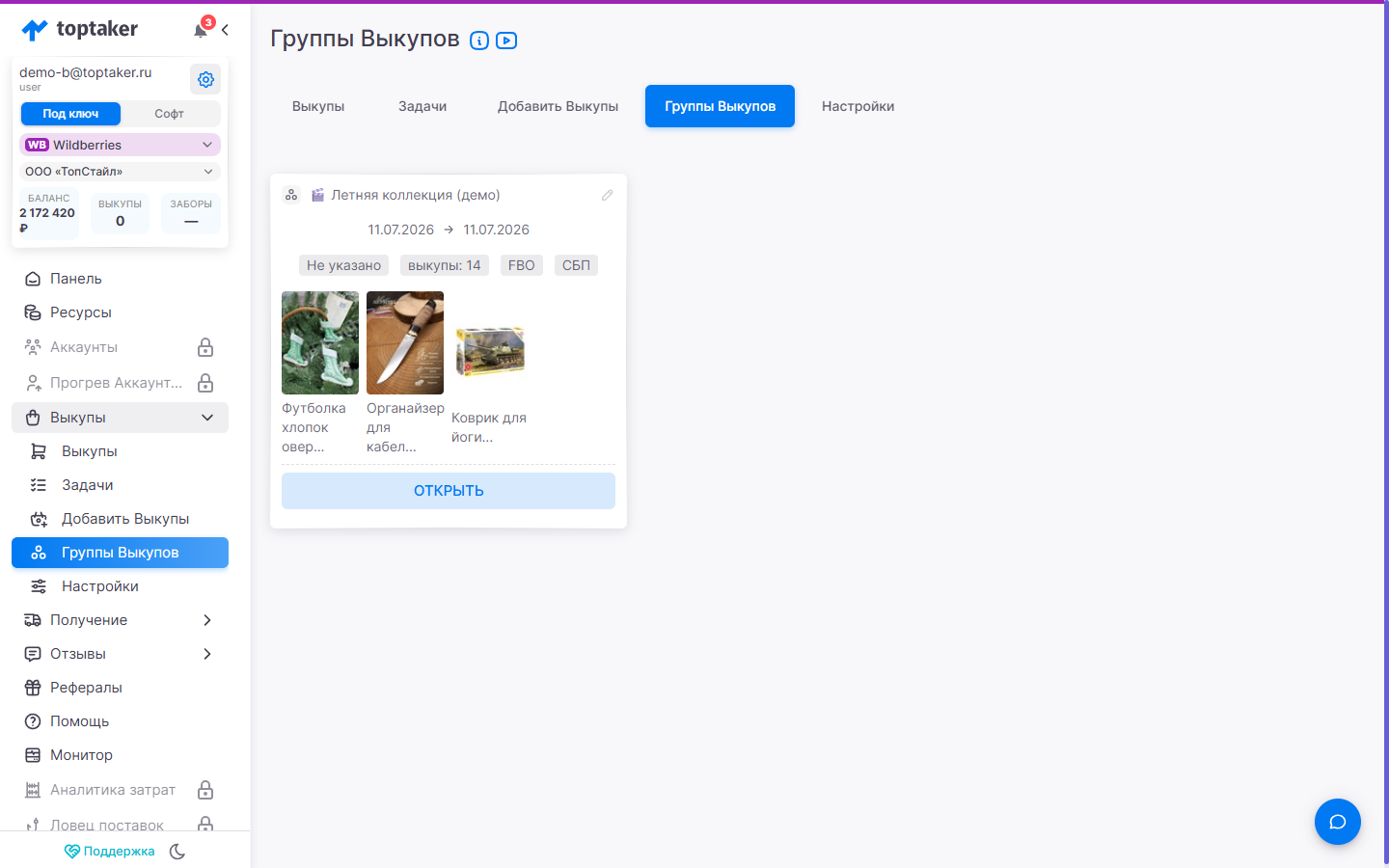The width and height of the screenshot is (1389, 868).
Task: Click the ВЫКУПЫ counter box
Action: click(x=120, y=213)
